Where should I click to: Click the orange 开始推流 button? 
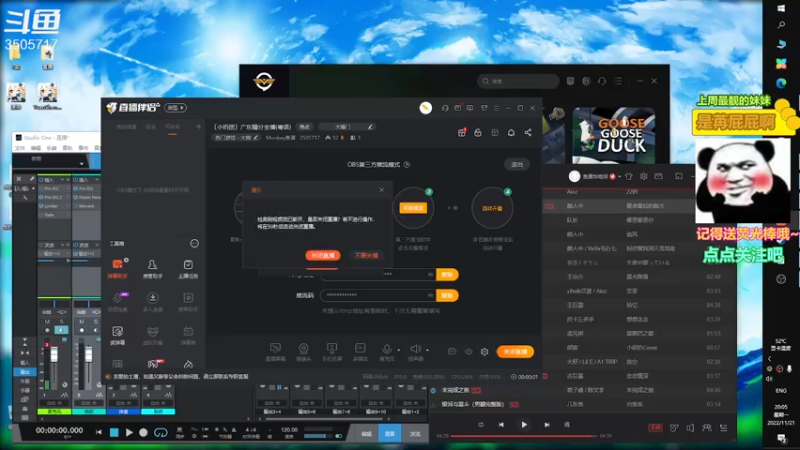point(413,208)
